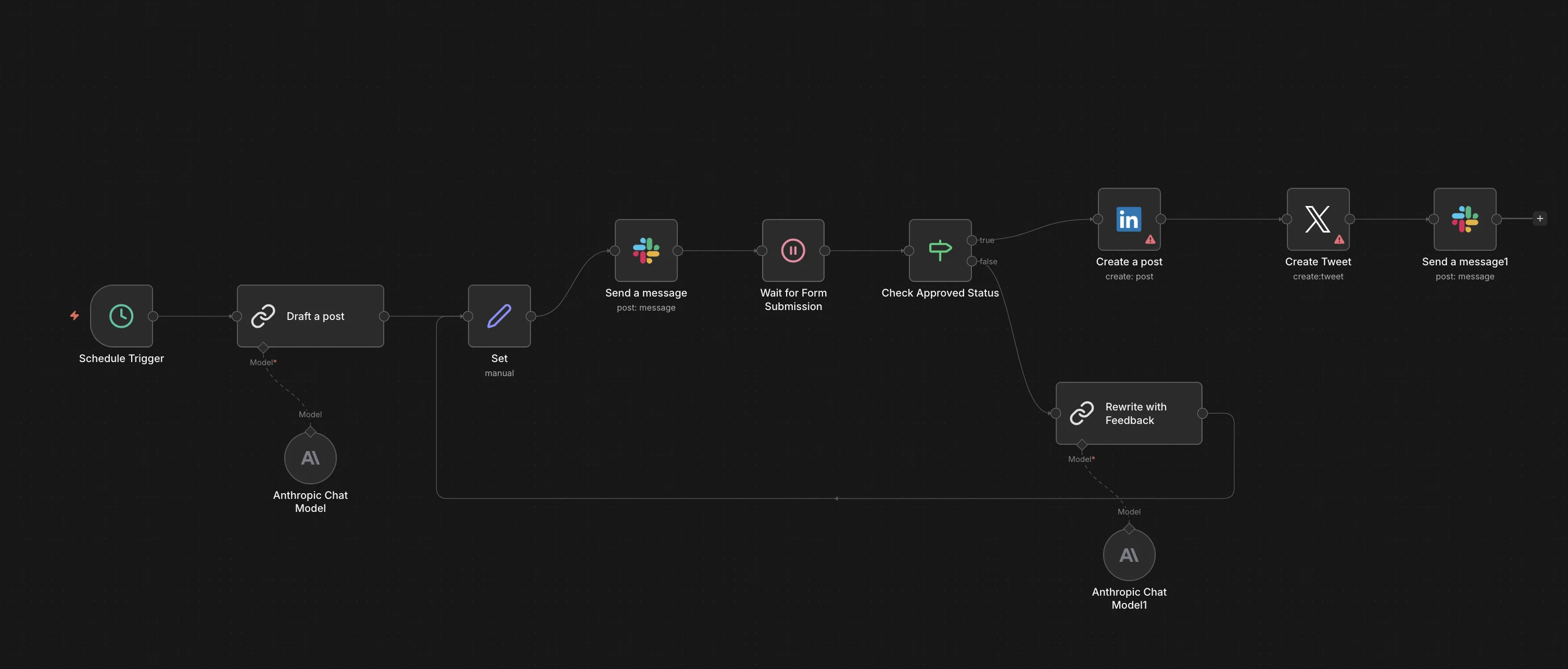Open the Schedule Trigger clock node
The image size is (1568, 669).
pos(121,316)
